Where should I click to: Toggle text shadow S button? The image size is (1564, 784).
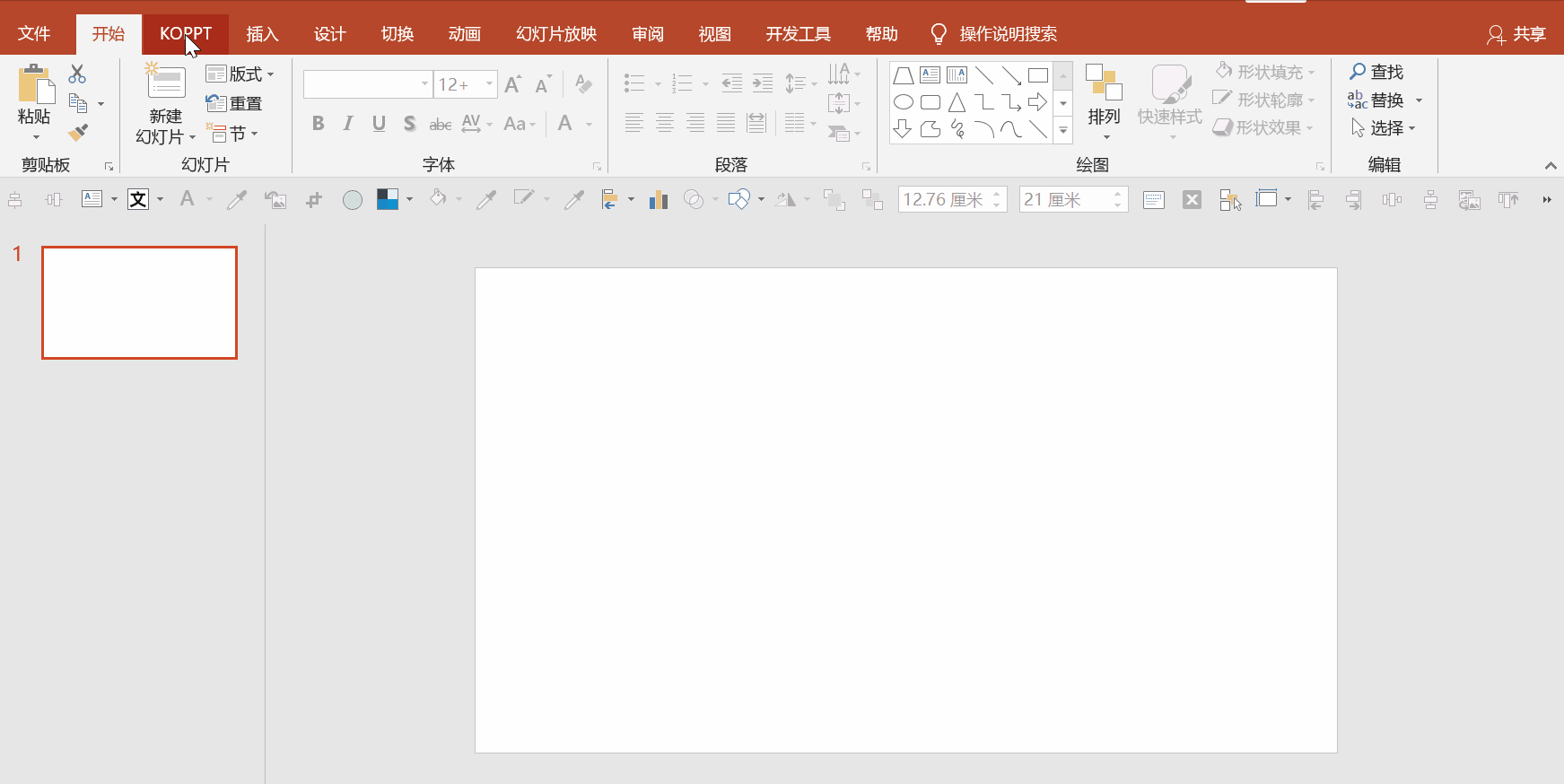(x=409, y=124)
